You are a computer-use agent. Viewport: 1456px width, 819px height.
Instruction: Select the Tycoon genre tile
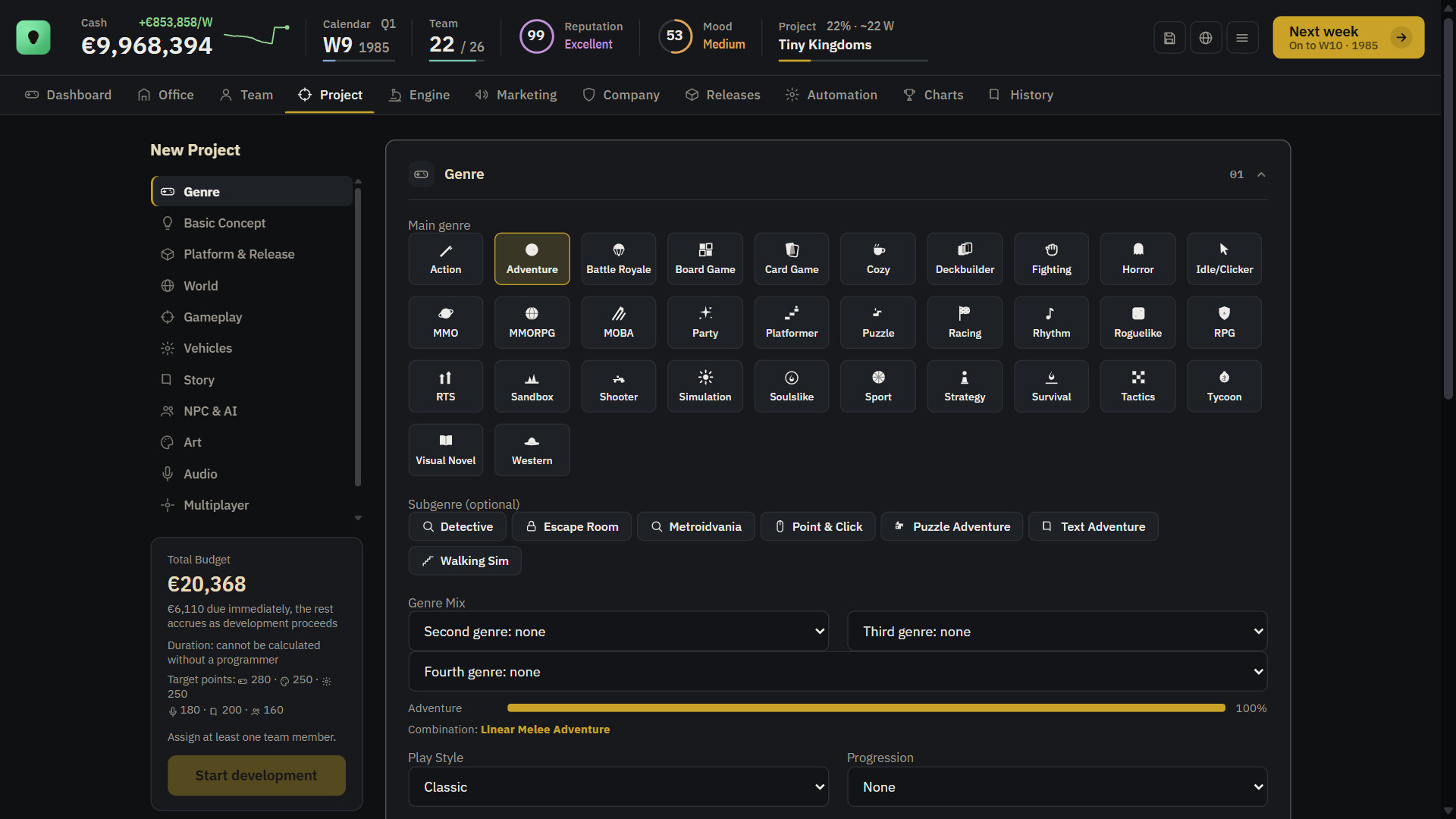pos(1224,386)
